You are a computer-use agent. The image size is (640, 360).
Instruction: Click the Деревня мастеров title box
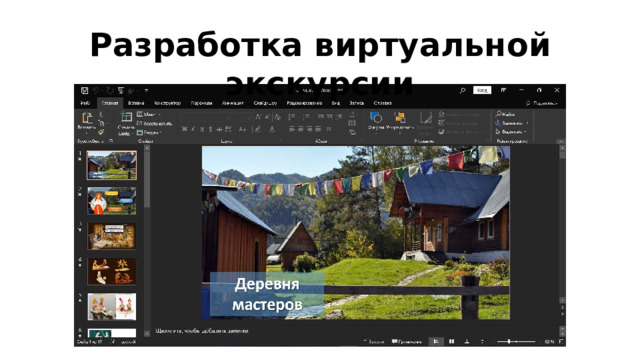tap(267, 294)
